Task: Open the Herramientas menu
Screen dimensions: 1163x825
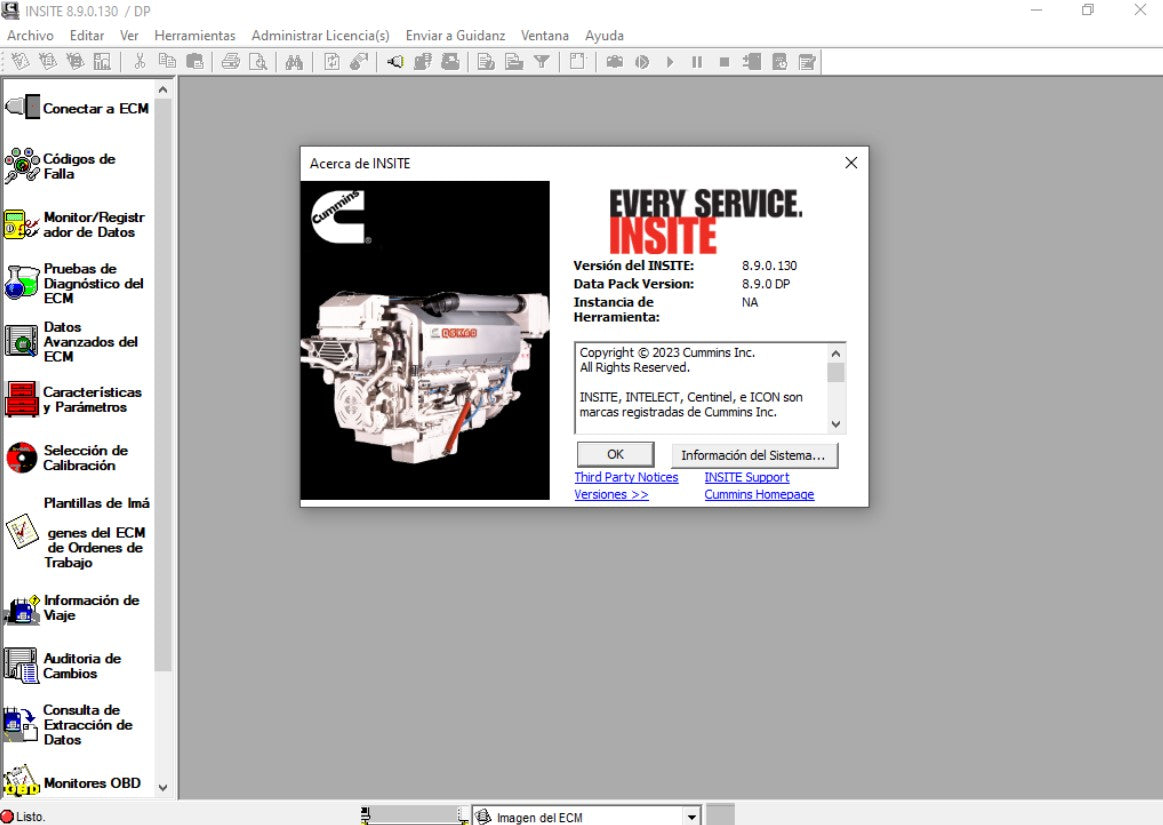Action: (195, 35)
